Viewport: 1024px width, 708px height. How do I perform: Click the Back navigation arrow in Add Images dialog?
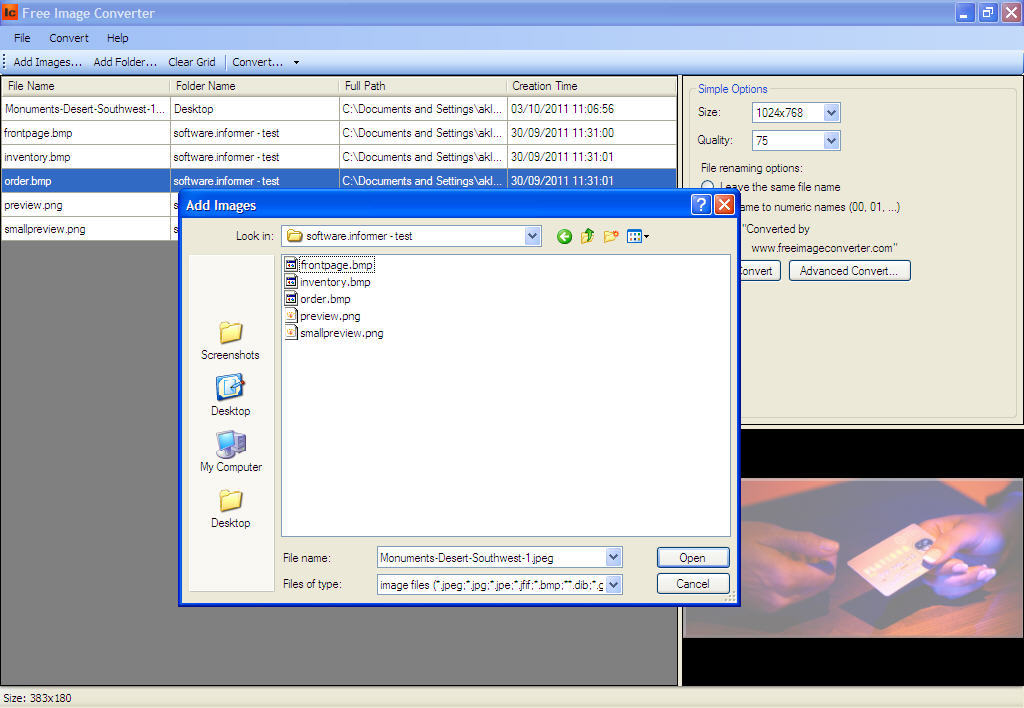coord(564,236)
